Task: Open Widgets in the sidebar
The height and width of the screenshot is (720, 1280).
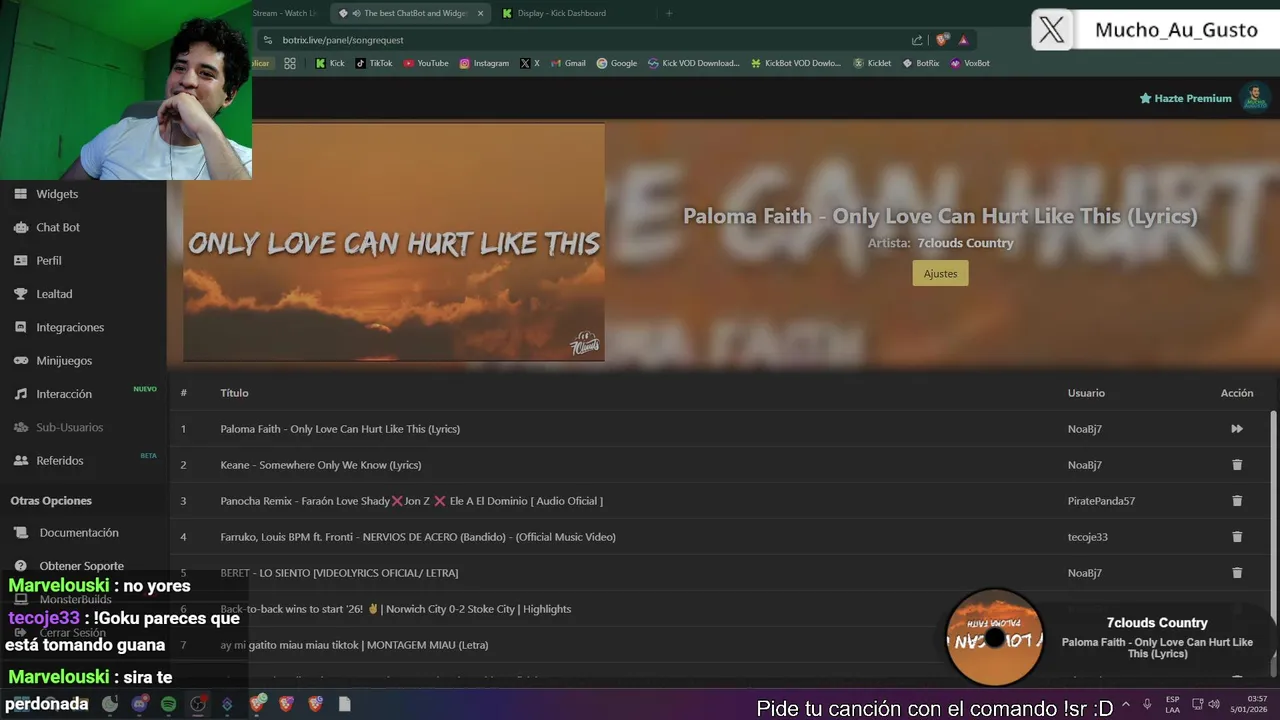Action: pos(57,194)
